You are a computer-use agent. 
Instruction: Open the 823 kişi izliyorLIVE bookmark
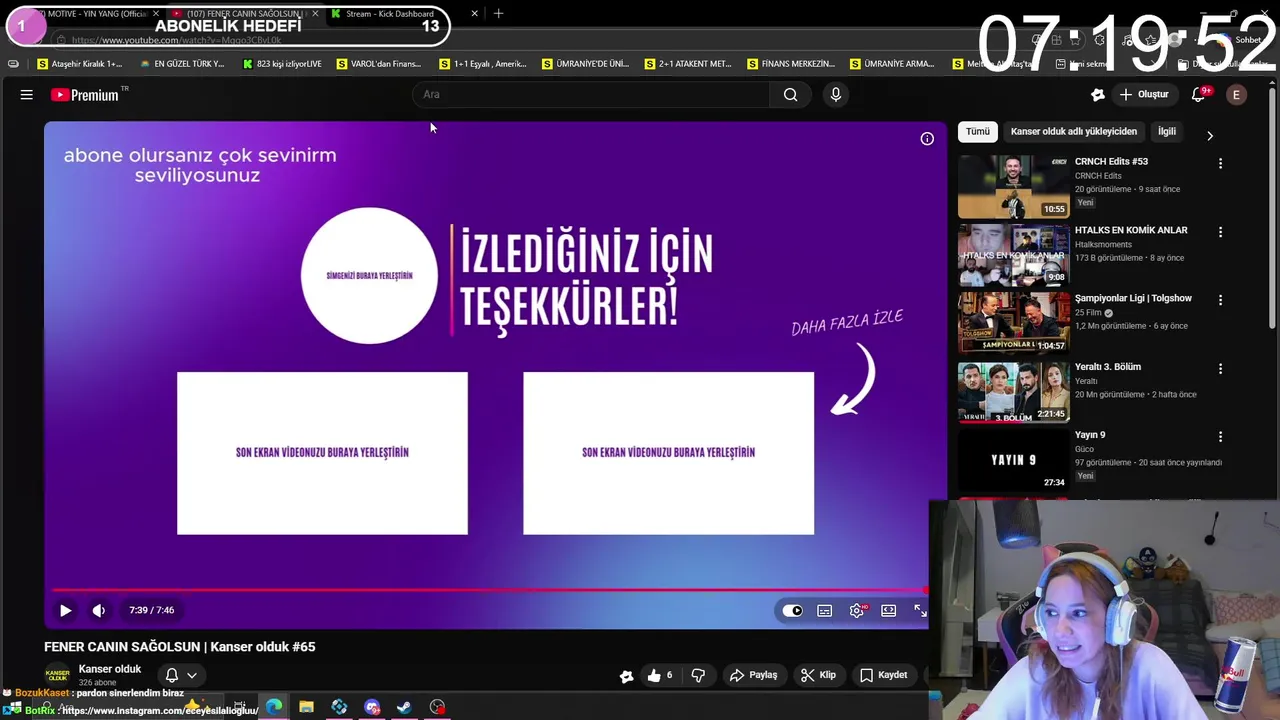pos(282,64)
